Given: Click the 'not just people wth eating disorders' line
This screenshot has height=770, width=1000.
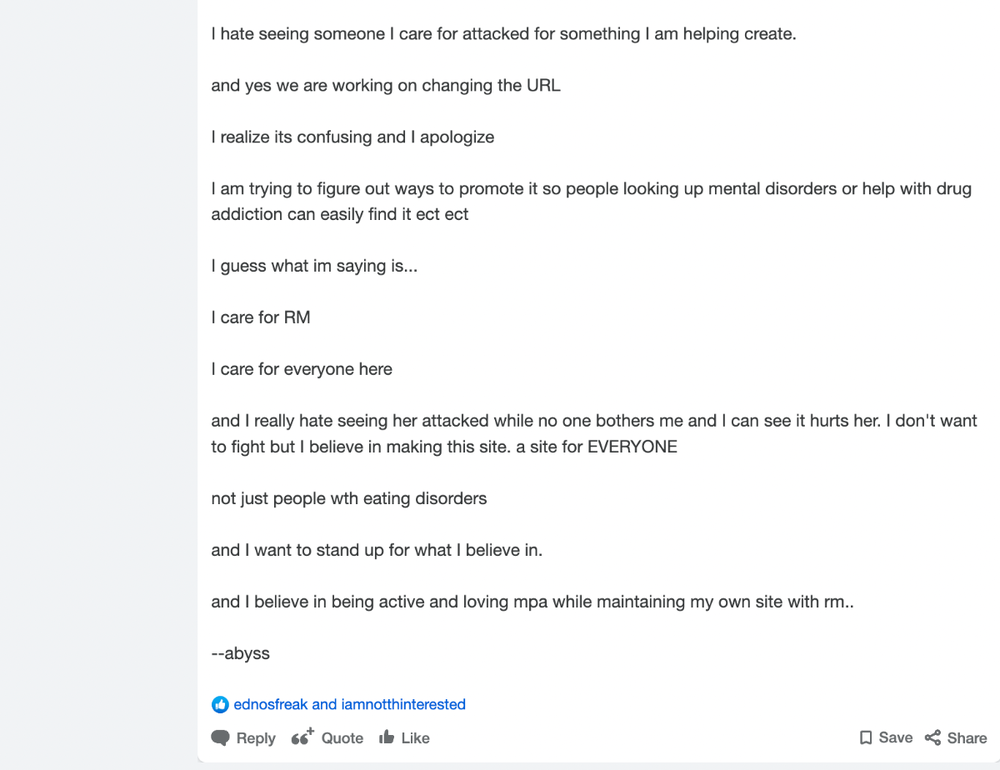Looking at the screenshot, I should pos(349,498).
